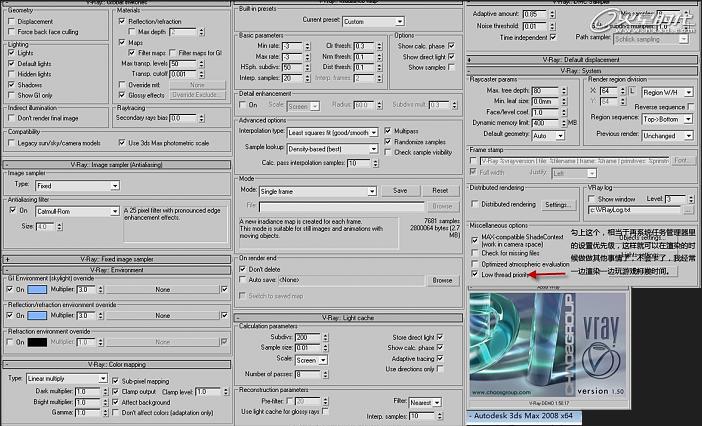Disable the Default lights checkbox

point(12,64)
